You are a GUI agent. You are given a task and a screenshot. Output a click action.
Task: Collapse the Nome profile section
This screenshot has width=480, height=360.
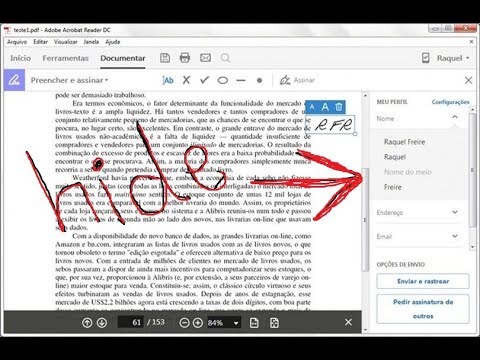click(455, 117)
